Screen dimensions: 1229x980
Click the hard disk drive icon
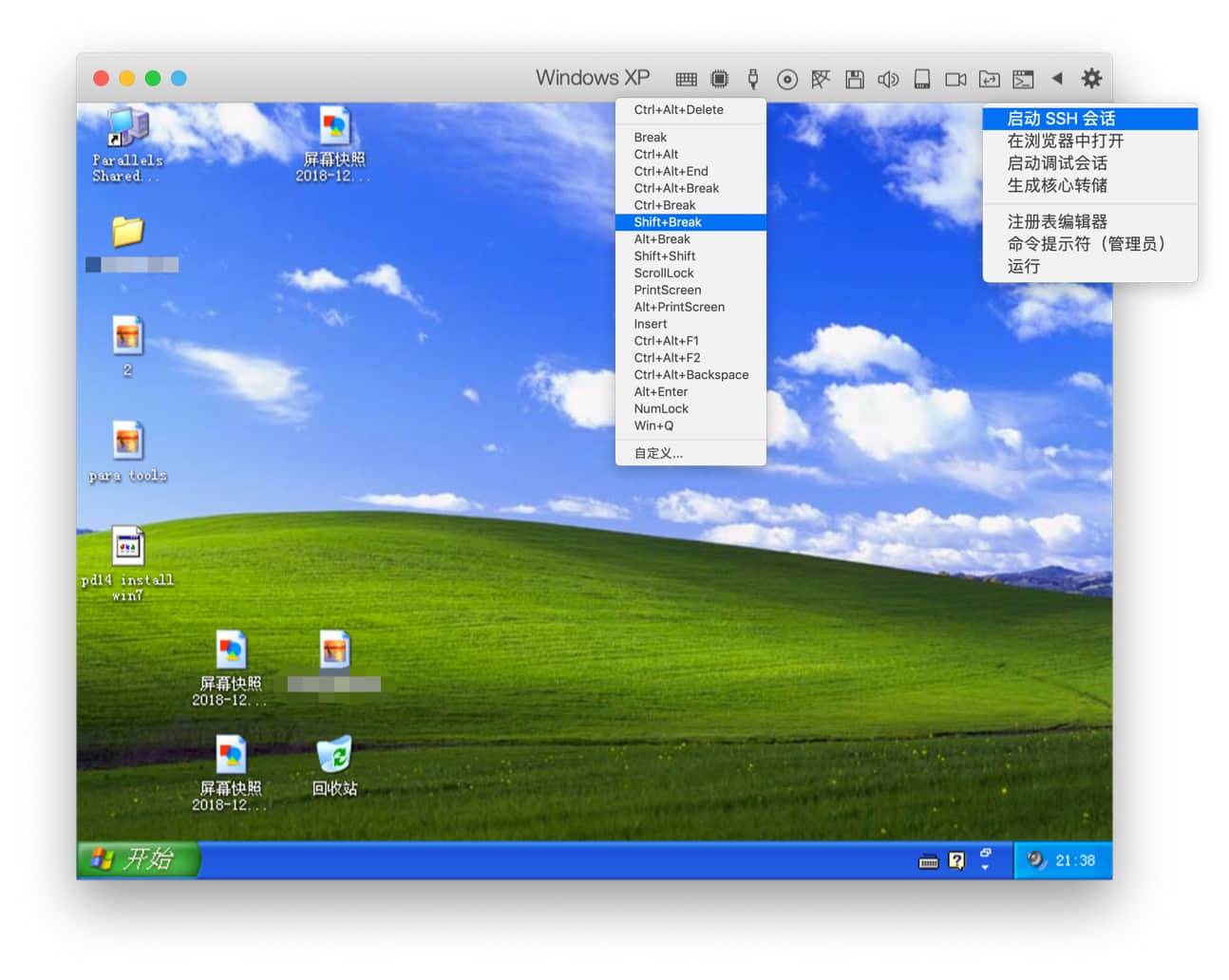coord(922,79)
